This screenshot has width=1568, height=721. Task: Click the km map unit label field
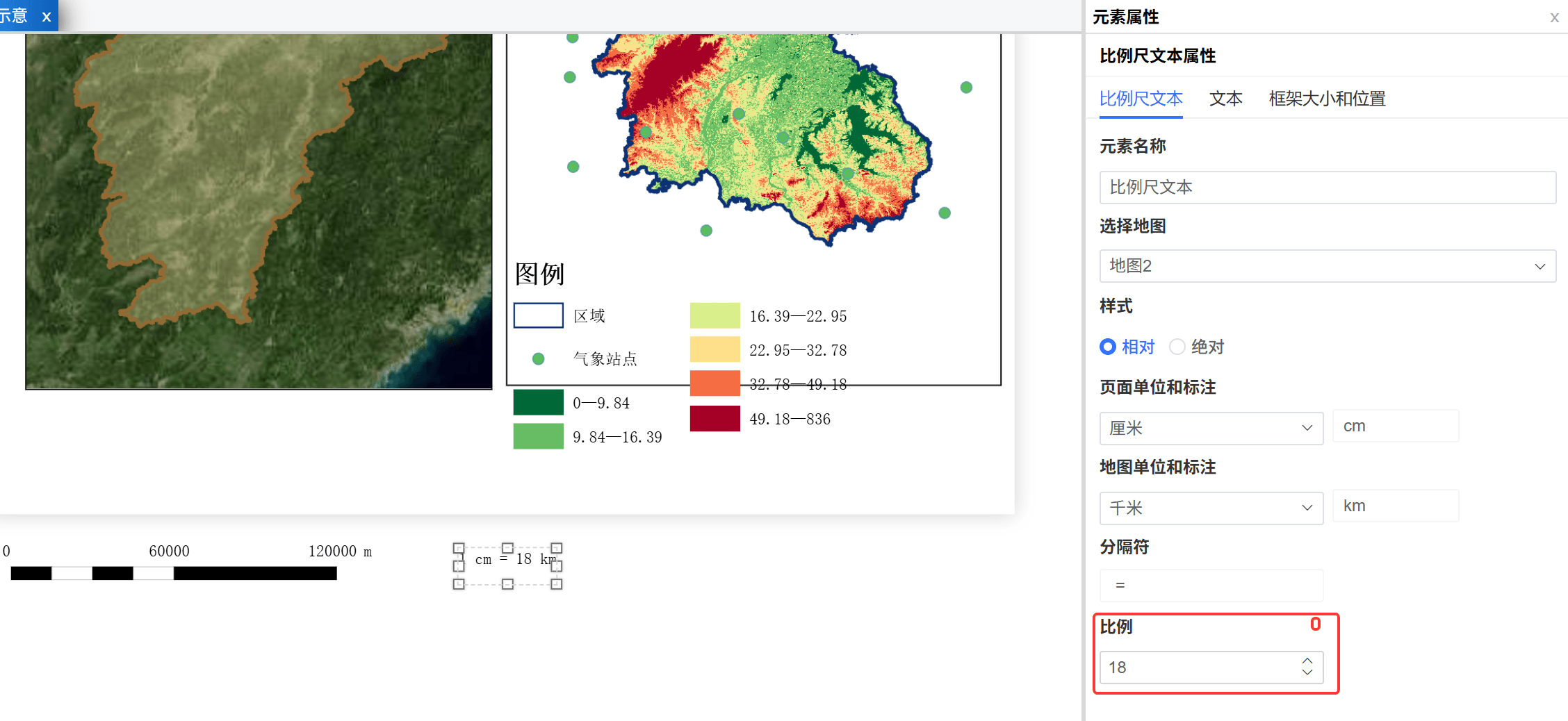[1395, 506]
